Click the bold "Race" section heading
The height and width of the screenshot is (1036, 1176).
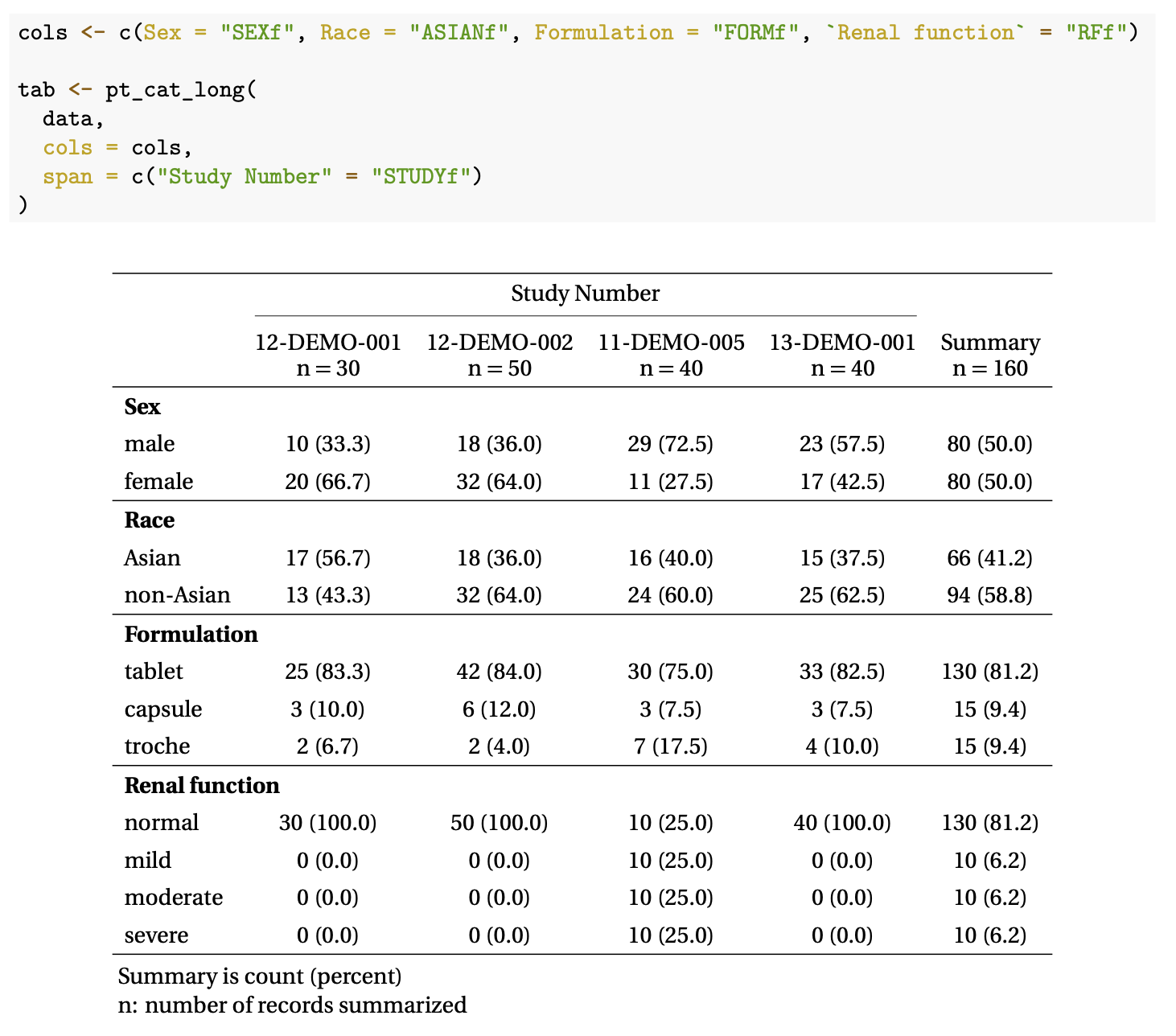pyautogui.click(x=150, y=520)
